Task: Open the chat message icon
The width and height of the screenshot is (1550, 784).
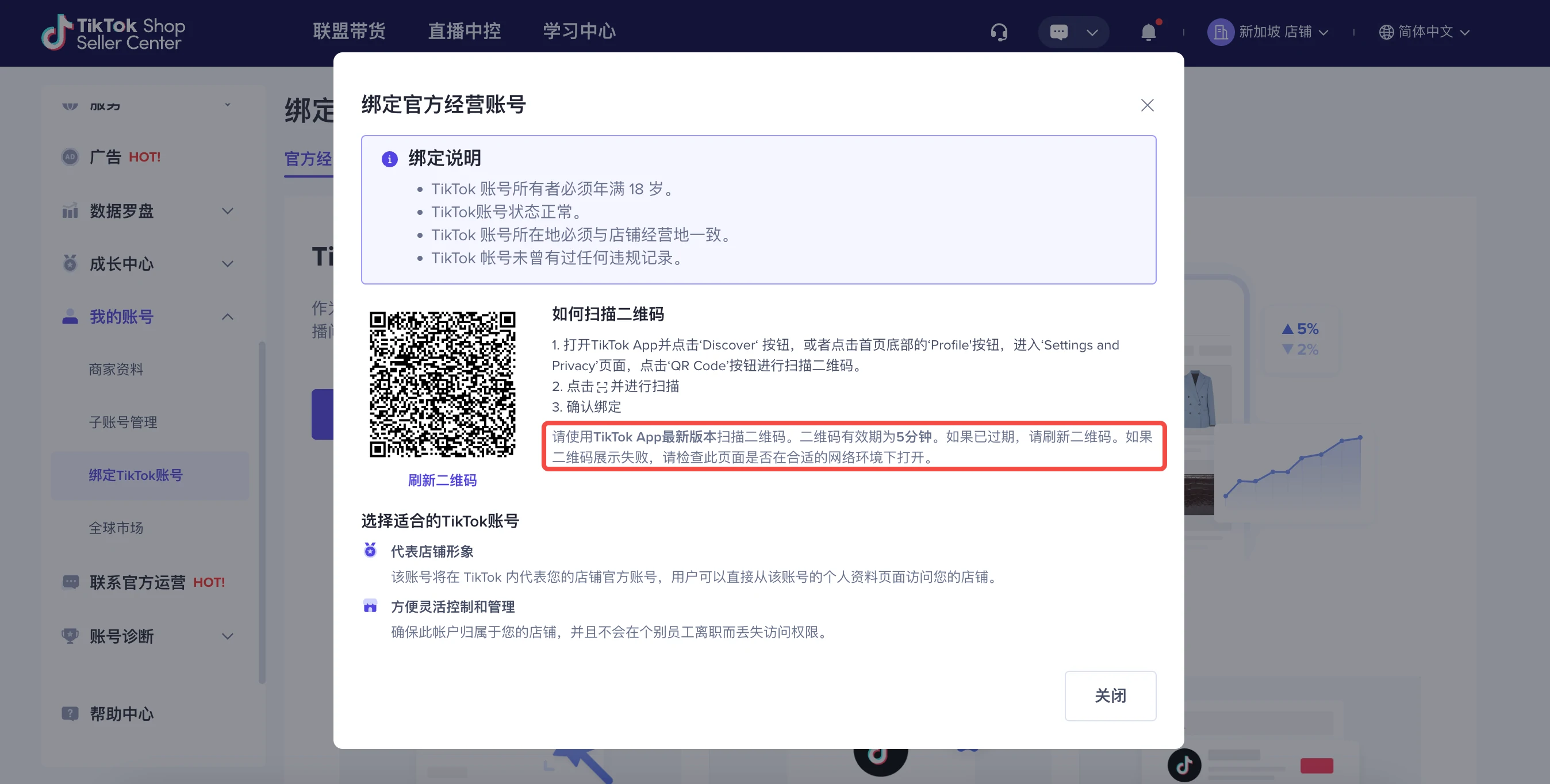Action: (1058, 32)
